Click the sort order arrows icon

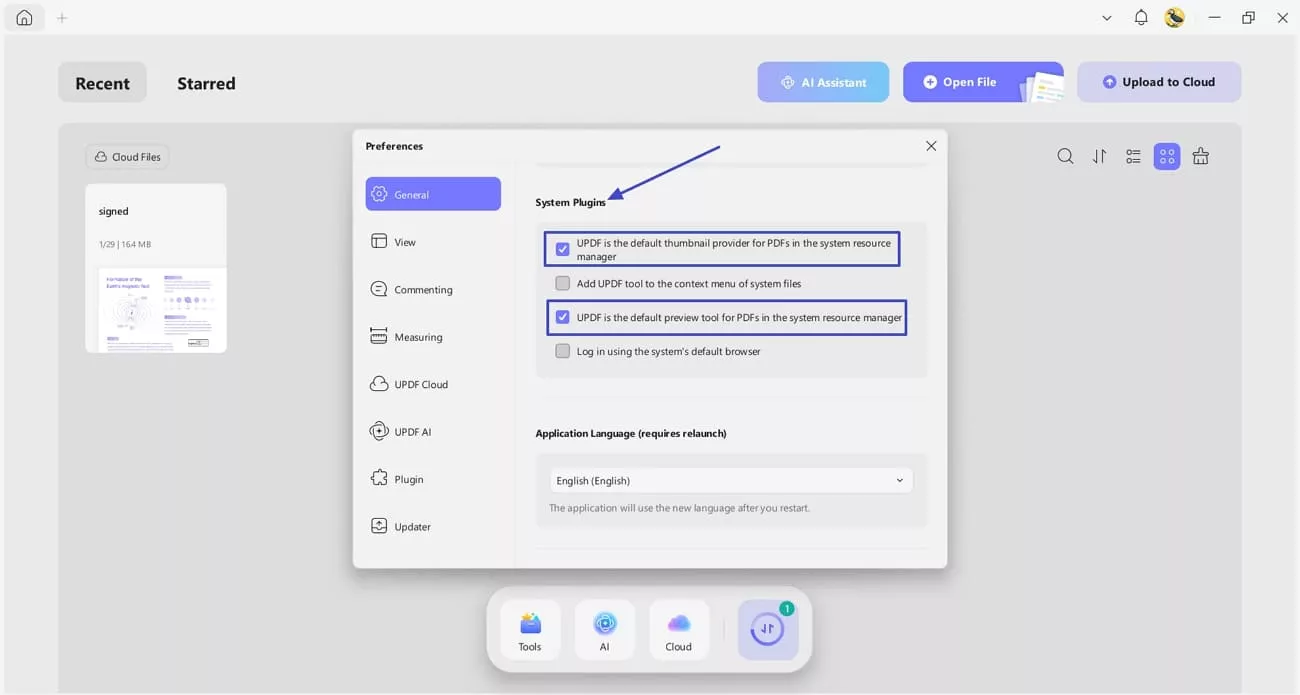[x=1099, y=156]
